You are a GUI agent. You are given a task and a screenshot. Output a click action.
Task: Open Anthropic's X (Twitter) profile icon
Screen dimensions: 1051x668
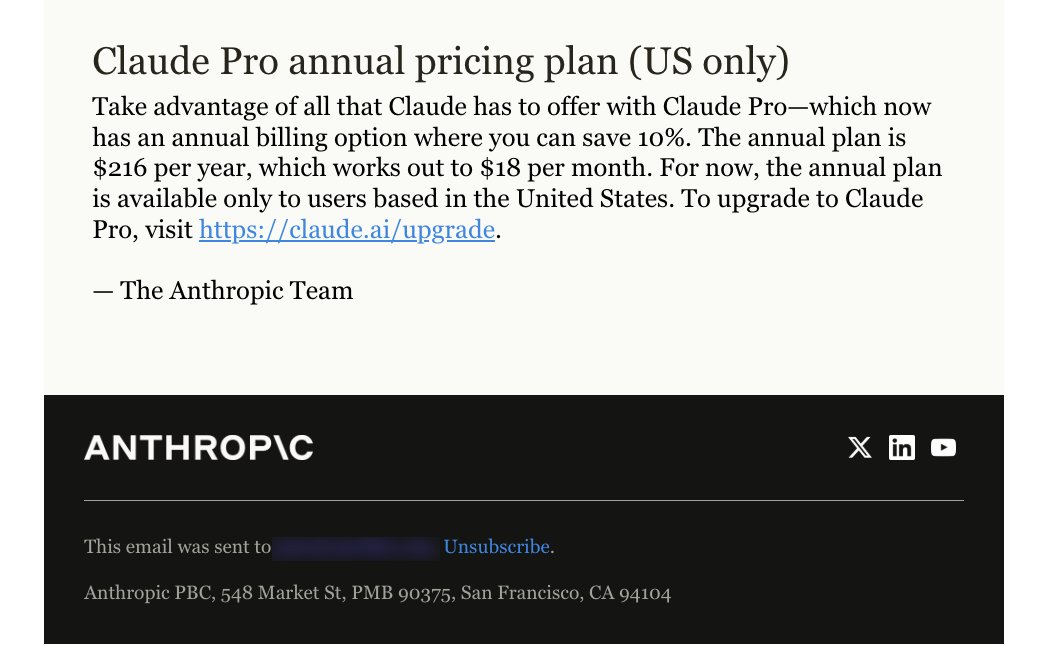pyautogui.click(x=860, y=447)
